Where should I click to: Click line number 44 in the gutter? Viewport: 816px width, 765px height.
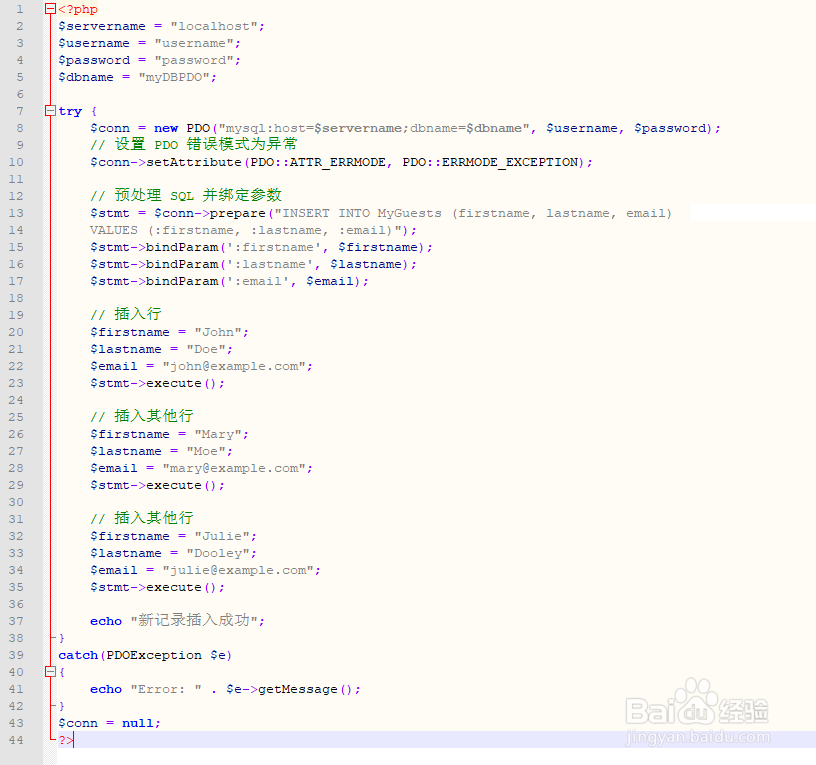pos(16,740)
